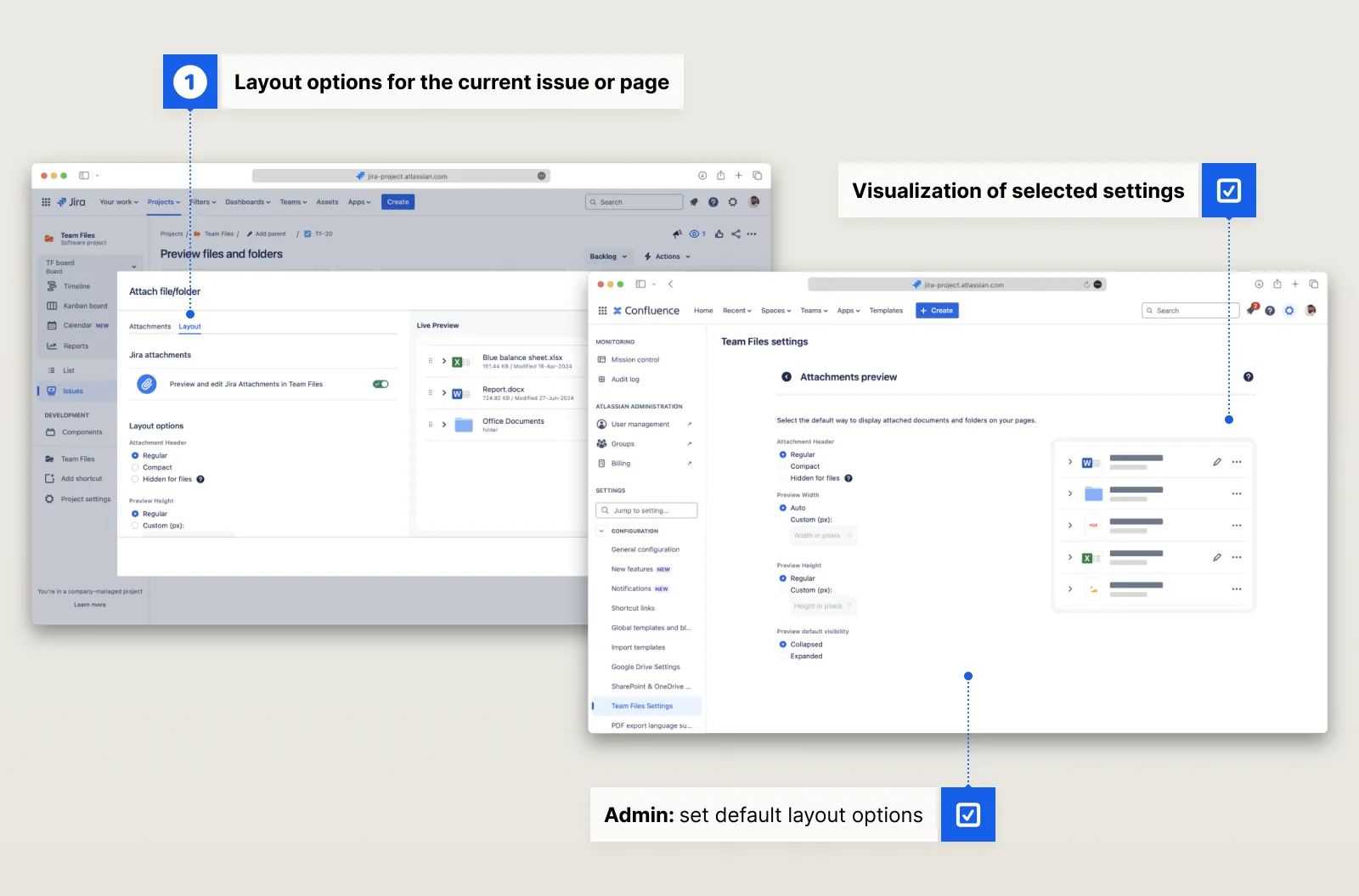Select Custom (px) preview height in Jira dialog
The height and width of the screenshot is (896, 1359).
click(135, 526)
